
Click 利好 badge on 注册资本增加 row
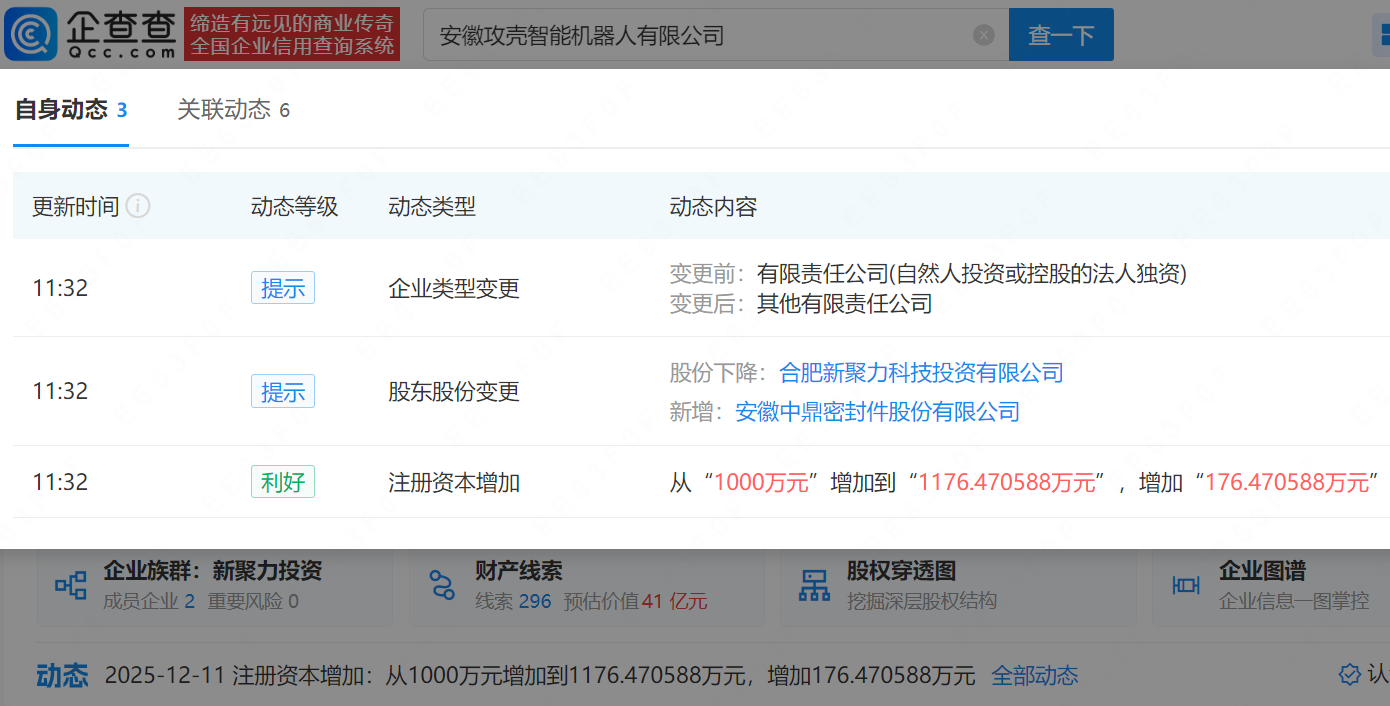click(283, 481)
